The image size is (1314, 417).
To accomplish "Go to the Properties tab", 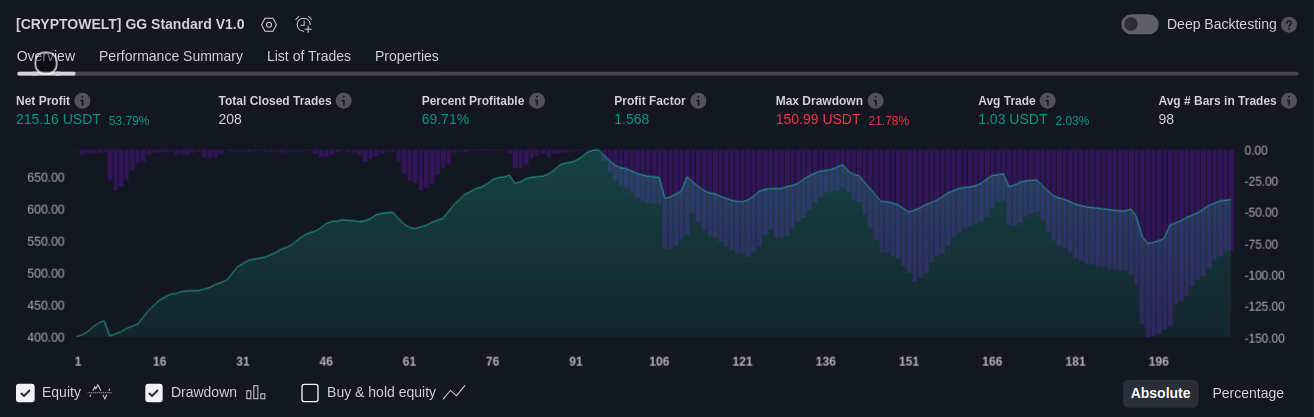I will 407,56.
